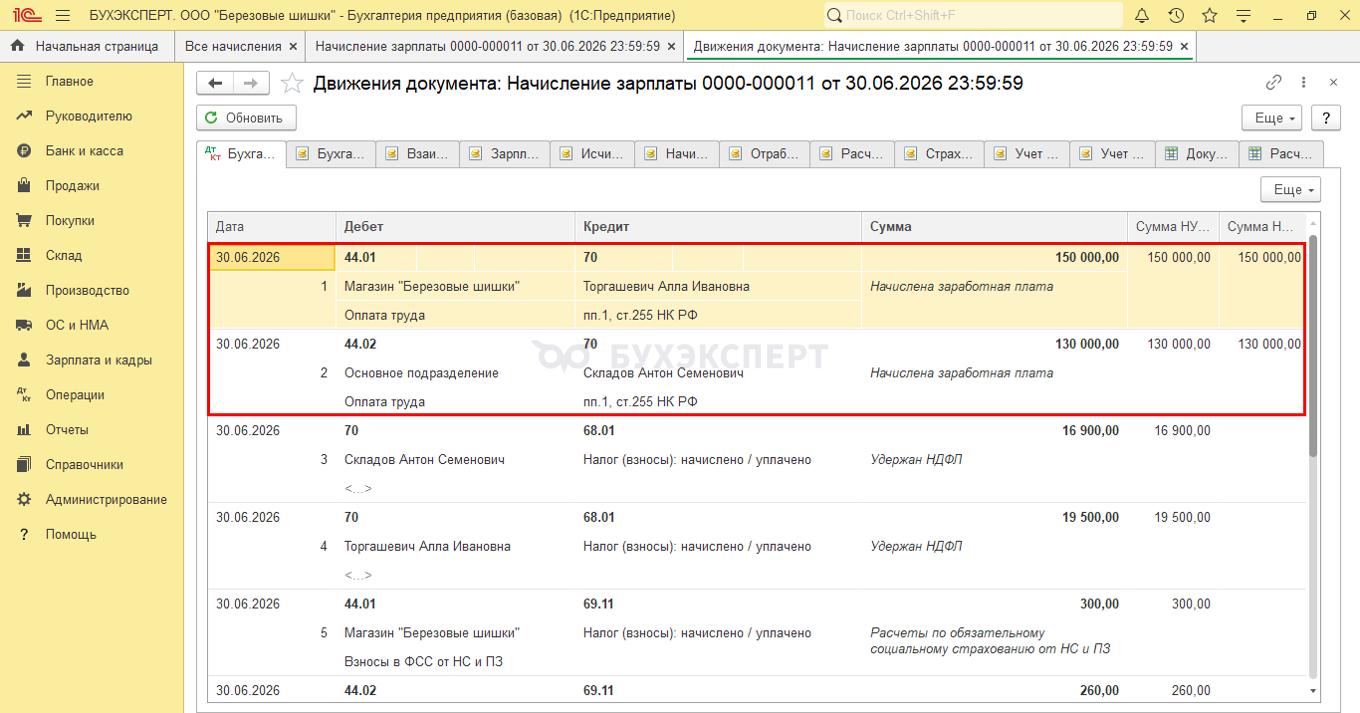
Task: Switch to the Начи... register tab
Action: point(678,154)
